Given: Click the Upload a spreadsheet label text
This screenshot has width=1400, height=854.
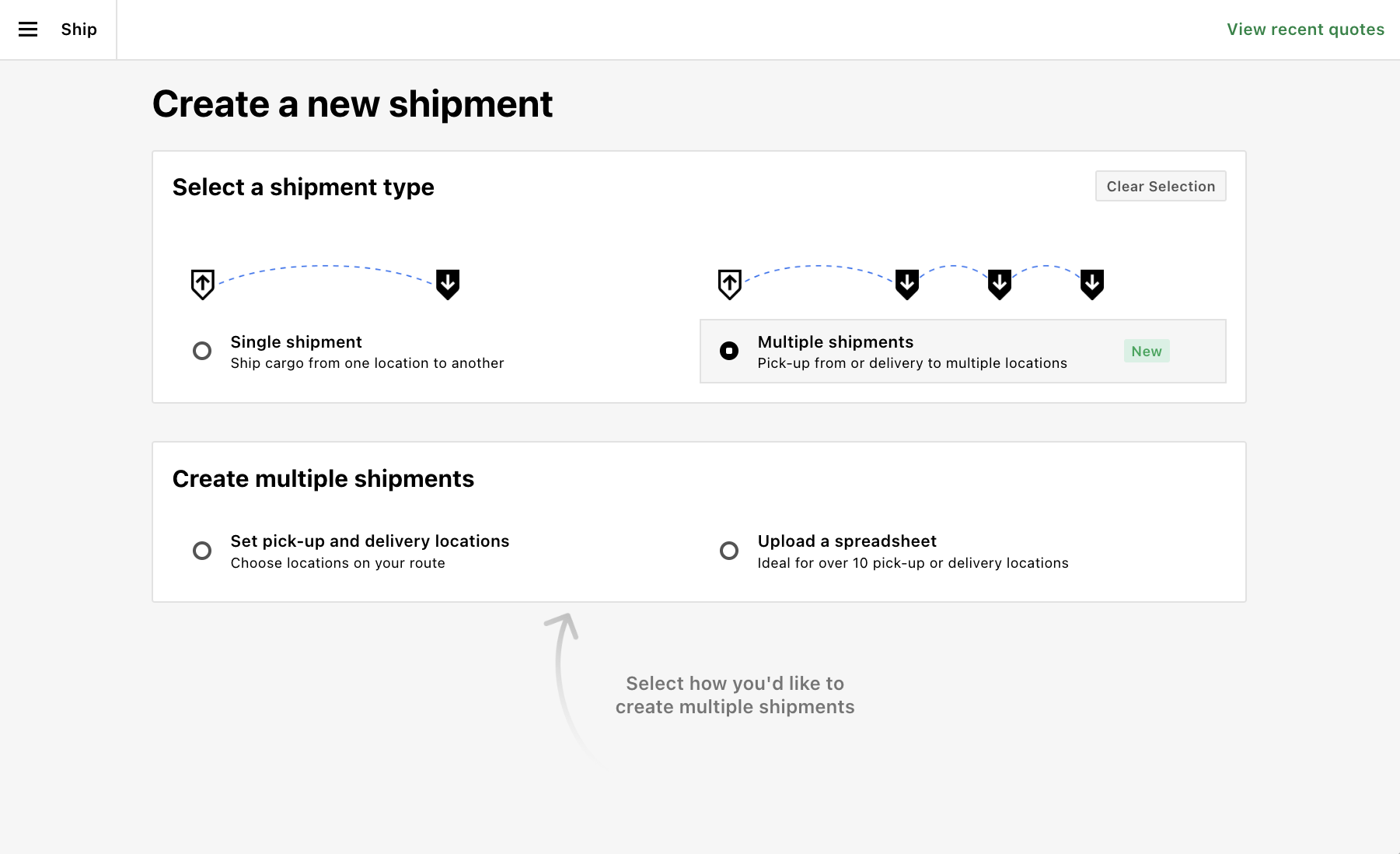Looking at the screenshot, I should [847, 541].
